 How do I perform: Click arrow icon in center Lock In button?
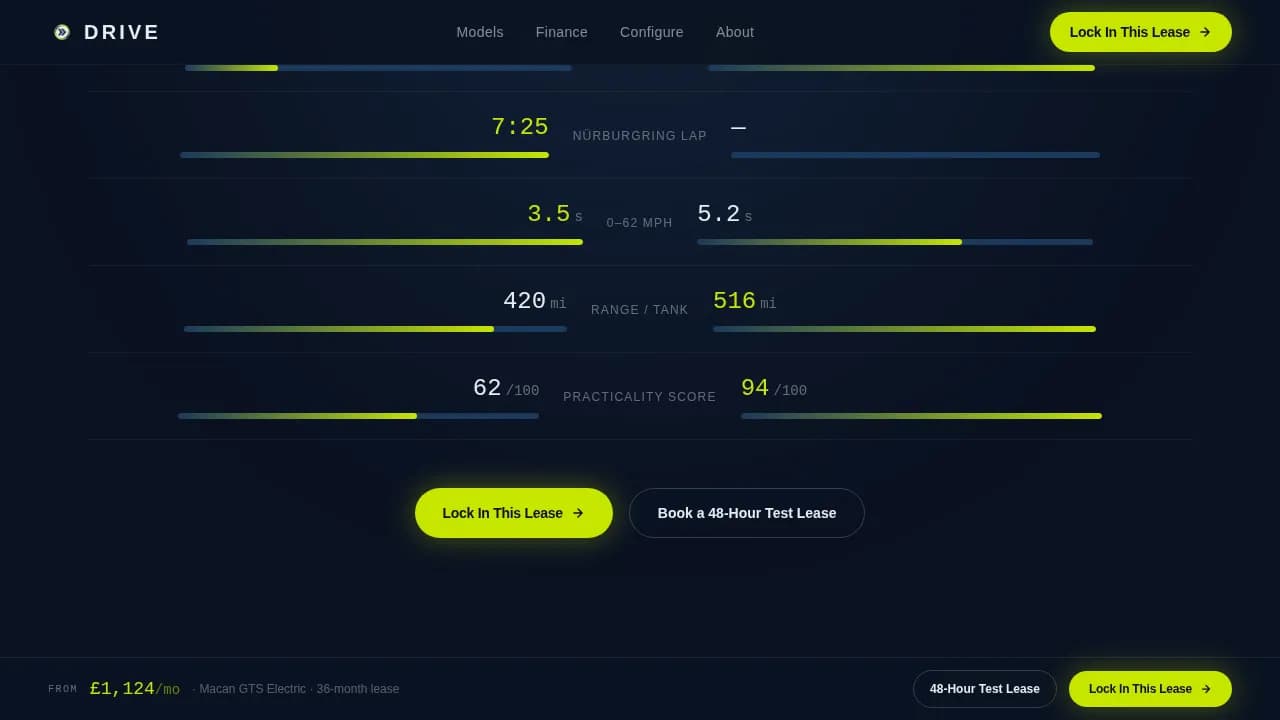tap(578, 513)
